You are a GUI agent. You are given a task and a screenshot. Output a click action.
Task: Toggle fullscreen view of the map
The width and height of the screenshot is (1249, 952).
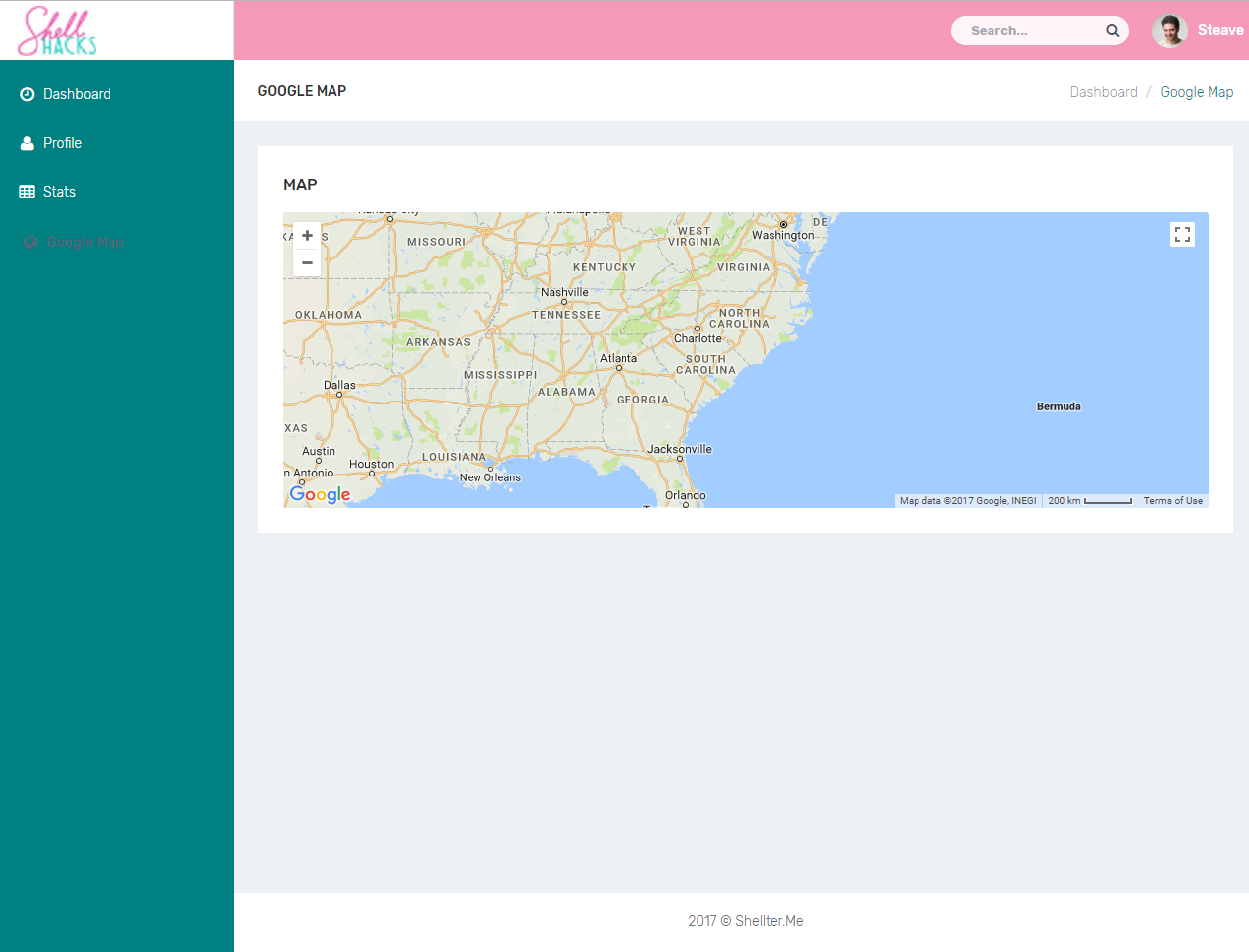(x=1182, y=234)
